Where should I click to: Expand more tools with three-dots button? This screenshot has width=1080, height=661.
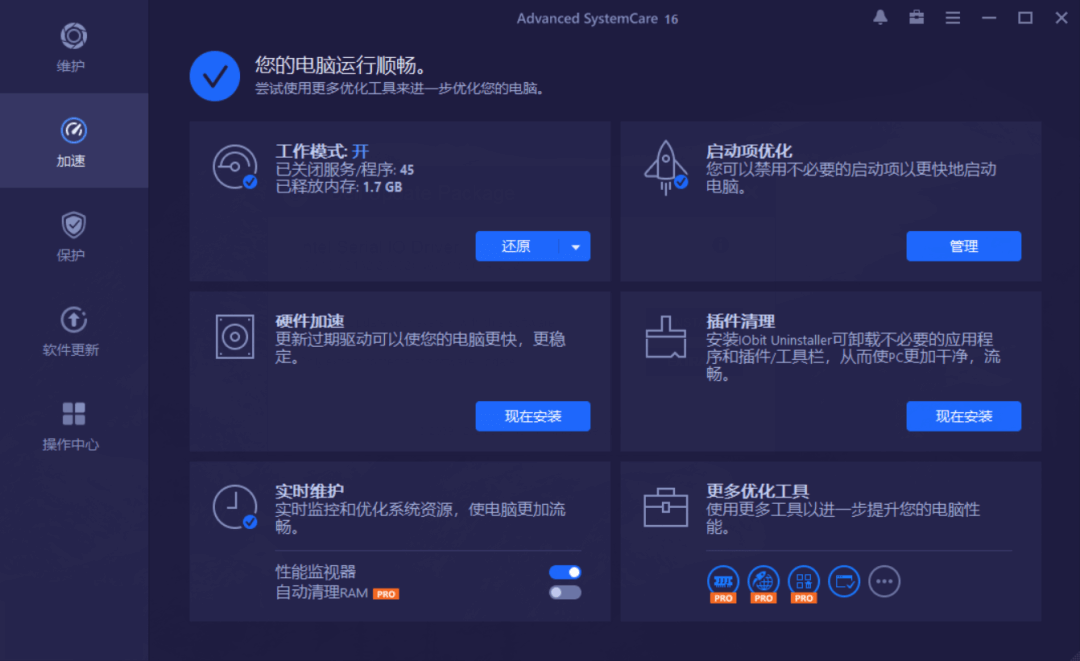point(884,580)
